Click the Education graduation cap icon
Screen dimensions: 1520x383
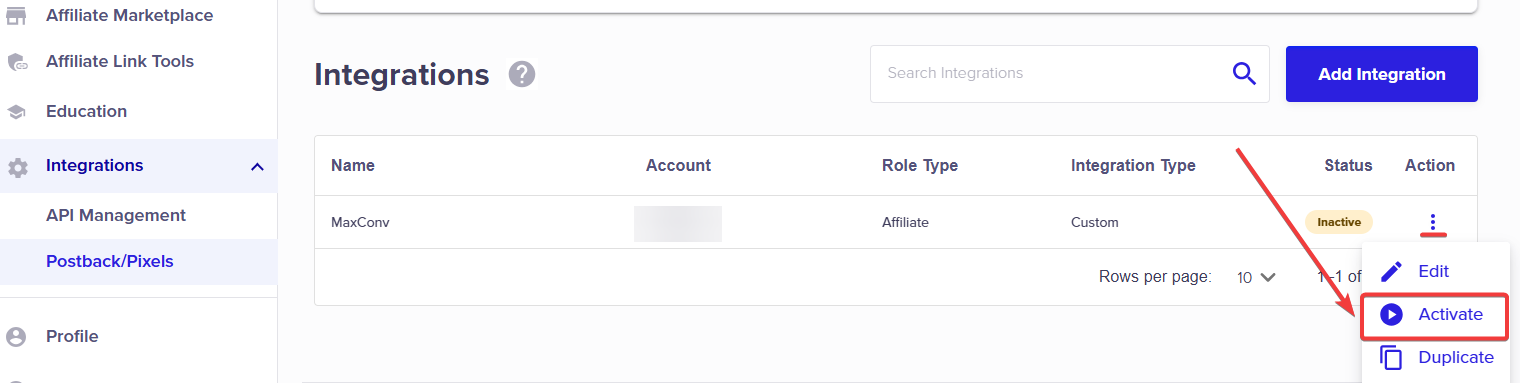point(17,112)
